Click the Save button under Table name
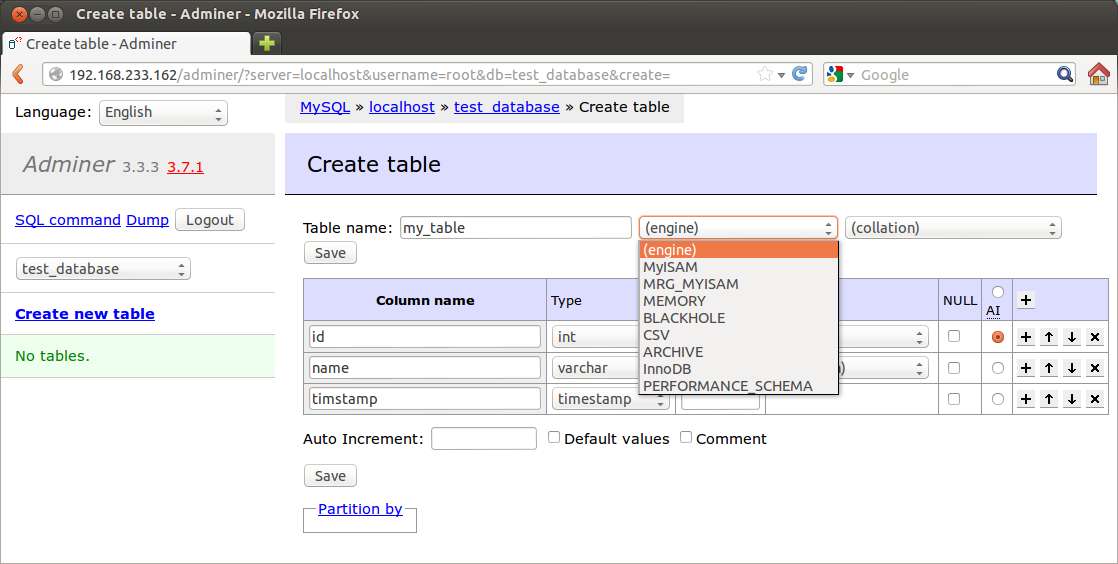 [x=330, y=253]
